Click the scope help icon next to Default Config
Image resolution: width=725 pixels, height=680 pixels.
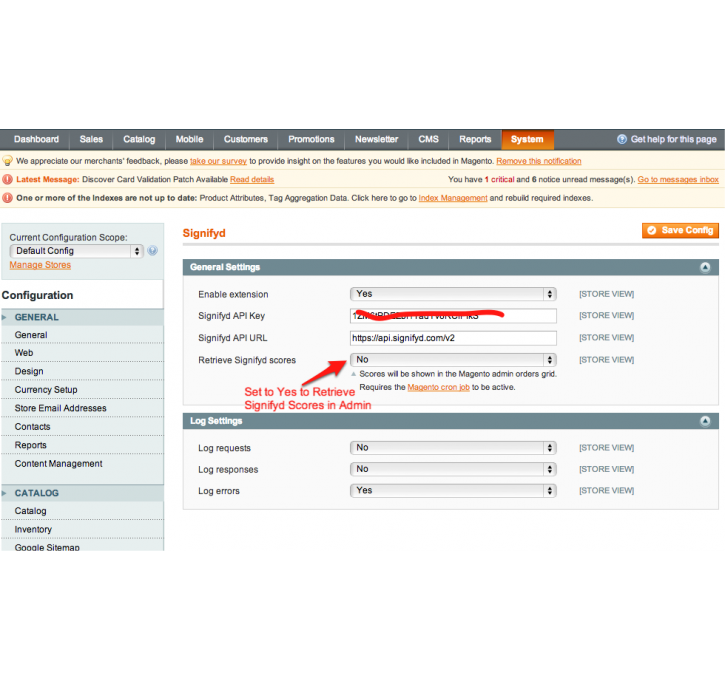[153, 251]
